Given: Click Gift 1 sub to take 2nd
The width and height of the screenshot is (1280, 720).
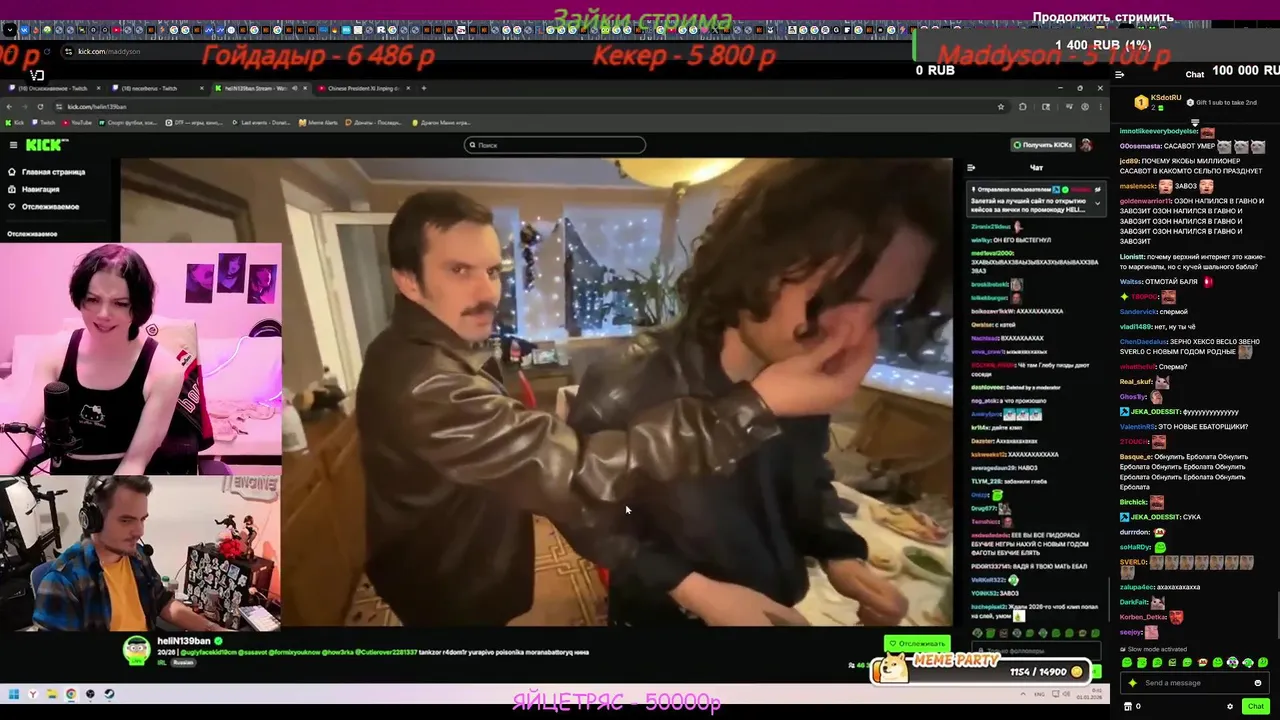Looking at the screenshot, I should tap(1221, 102).
